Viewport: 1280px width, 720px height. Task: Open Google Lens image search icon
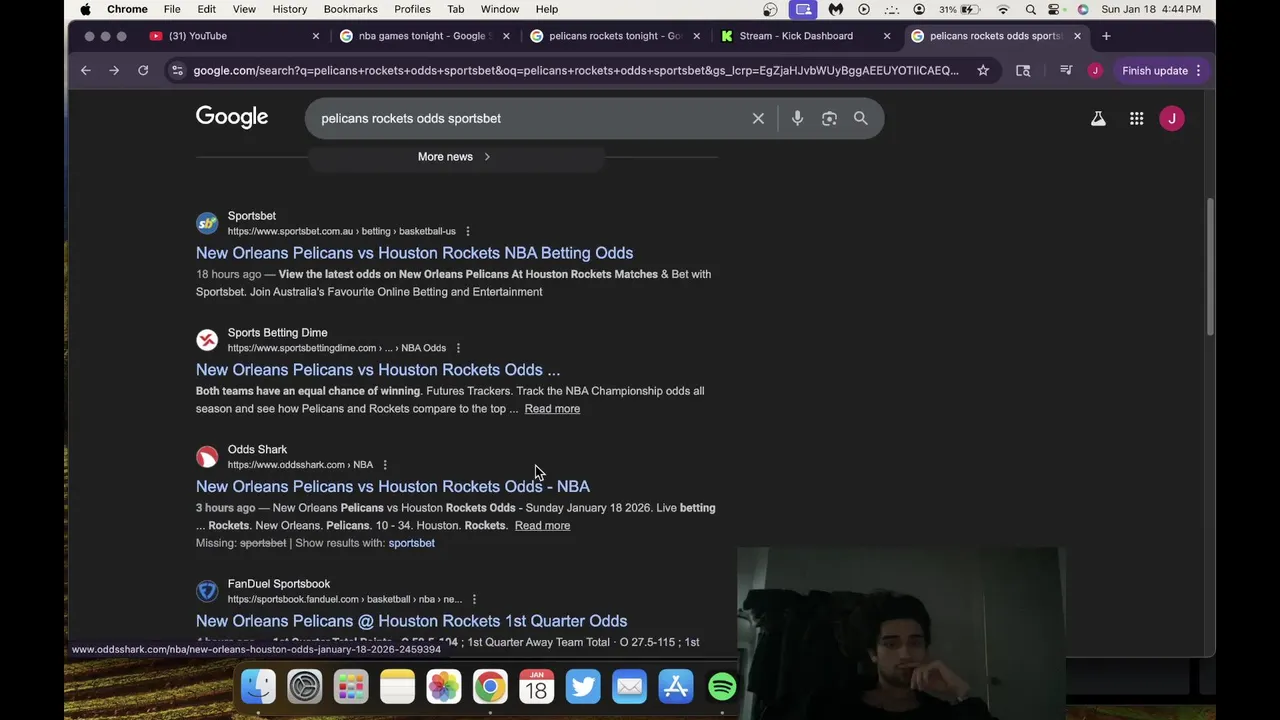pos(829,118)
